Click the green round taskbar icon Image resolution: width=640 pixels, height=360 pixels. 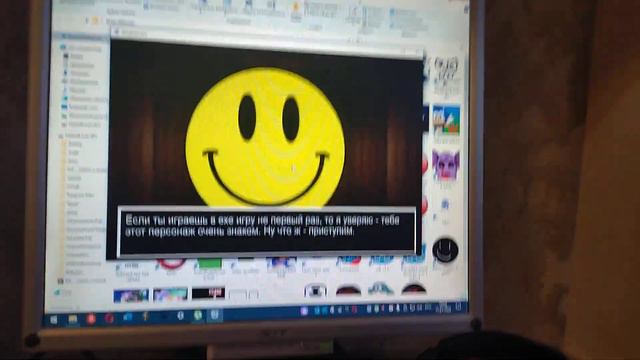pyautogui.click(x=198, y=316)
